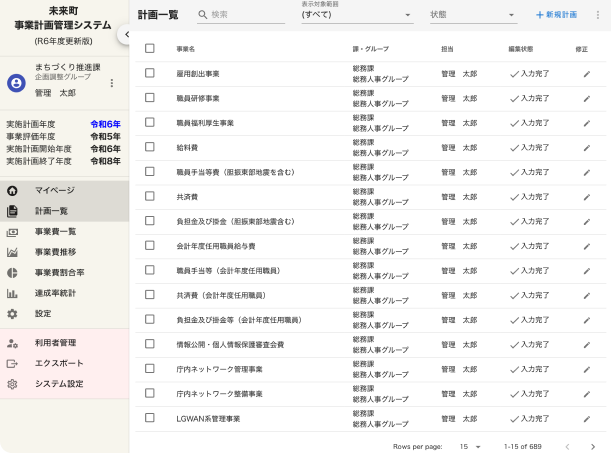This screenshot has width=611, height=453.
Task: Open 利用者管理 in the admin section
Action: pos(65,343)
